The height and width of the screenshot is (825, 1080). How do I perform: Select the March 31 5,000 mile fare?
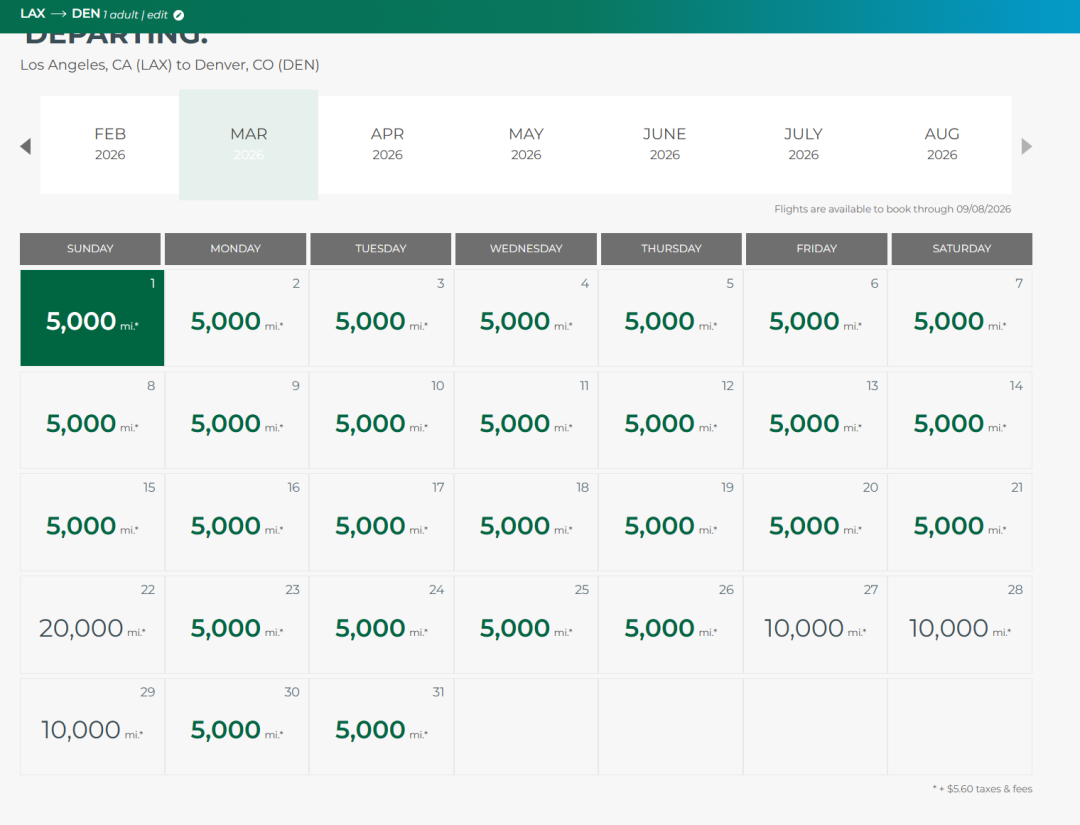(381, 728)
